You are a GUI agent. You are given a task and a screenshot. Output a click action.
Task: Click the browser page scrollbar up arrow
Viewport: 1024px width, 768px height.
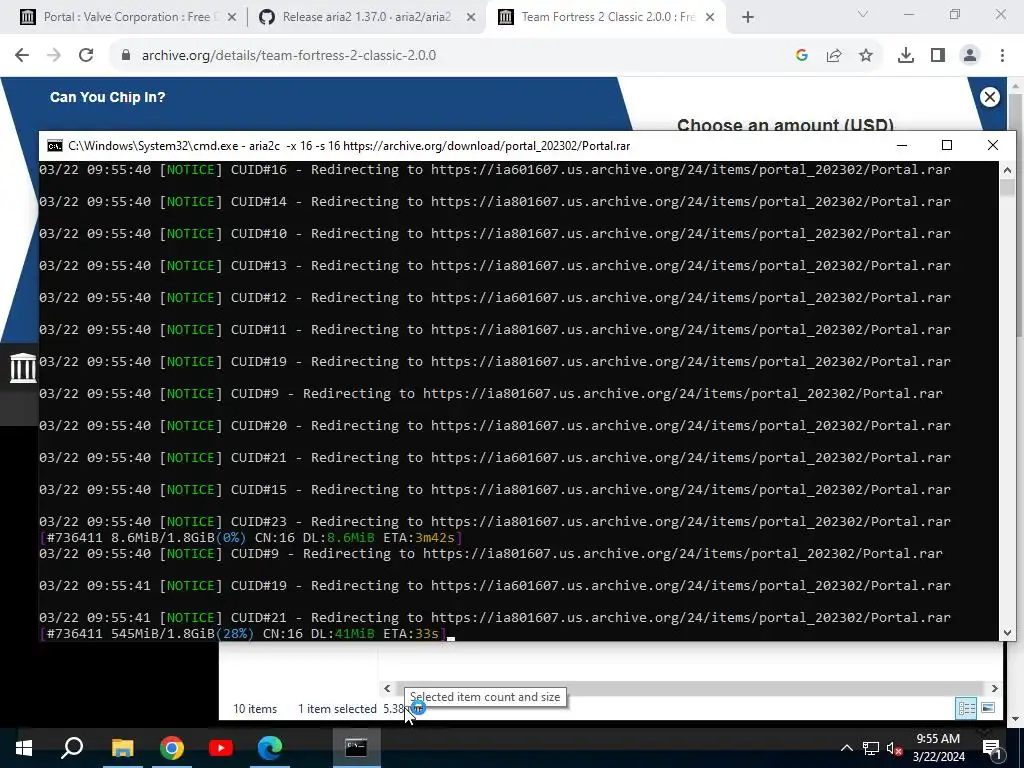(1016, 86)
